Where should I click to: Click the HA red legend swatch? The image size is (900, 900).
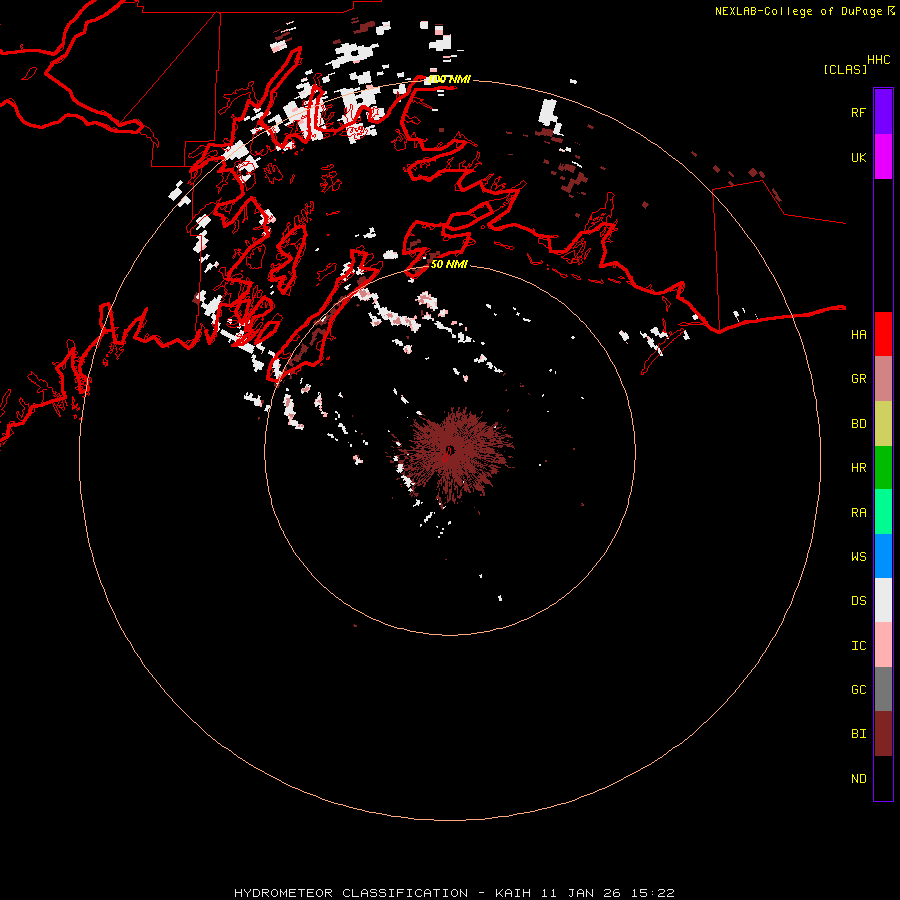click(883, 334)
